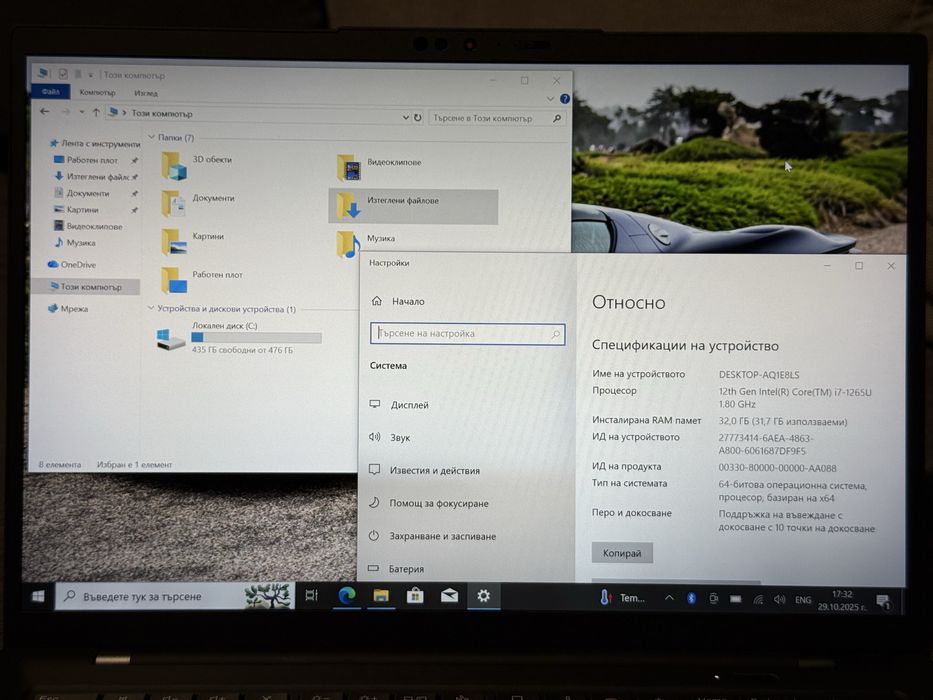Click the Explorer search box
The width and height of the screenshot is (933, 700).
coord(497,118)
